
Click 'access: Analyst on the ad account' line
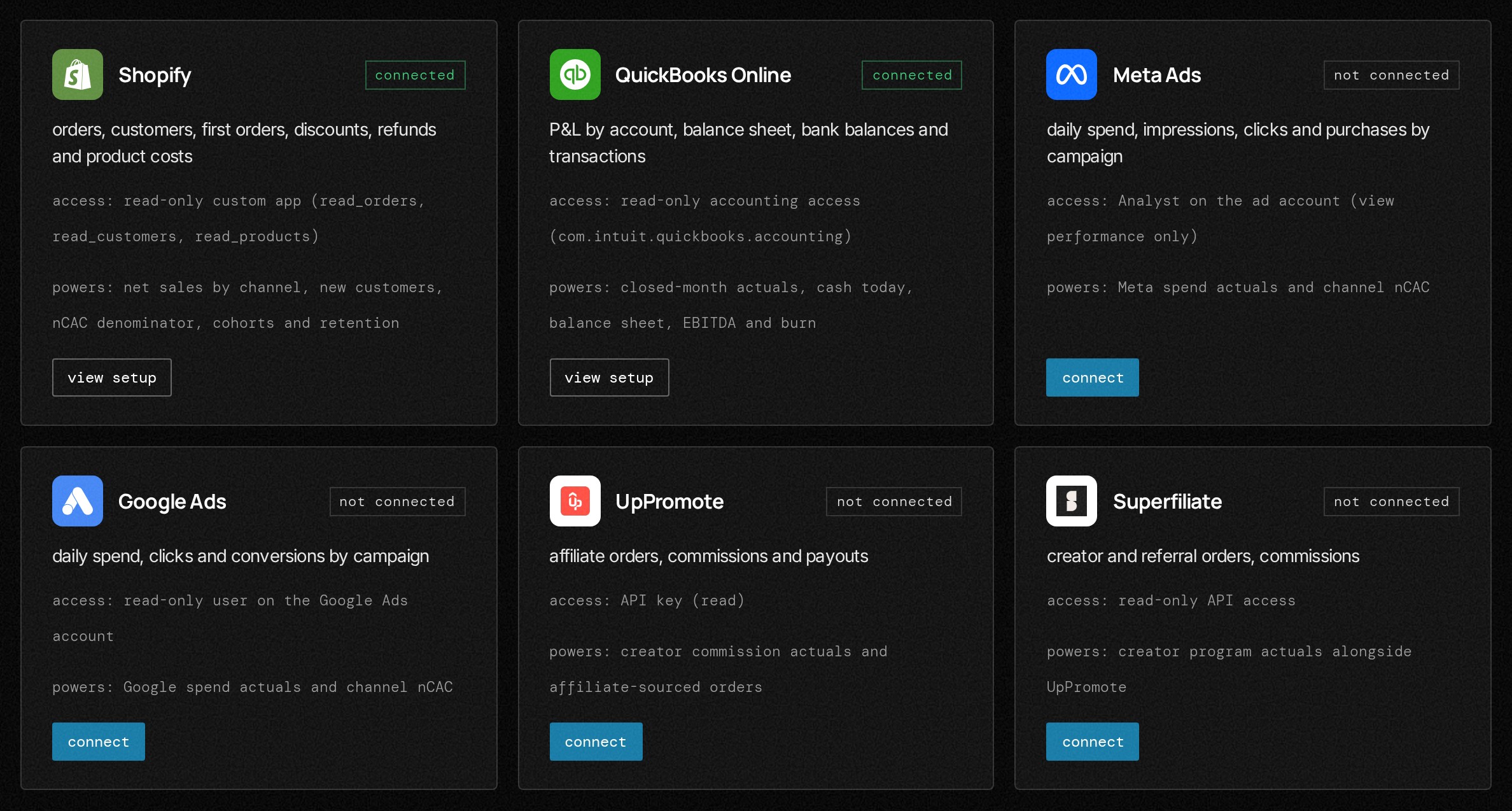click(x=1221, y=218)
